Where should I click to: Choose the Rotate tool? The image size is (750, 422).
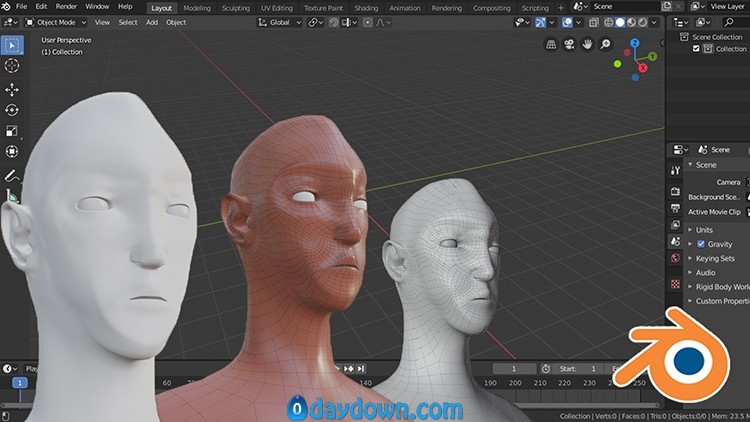point(12,110)
